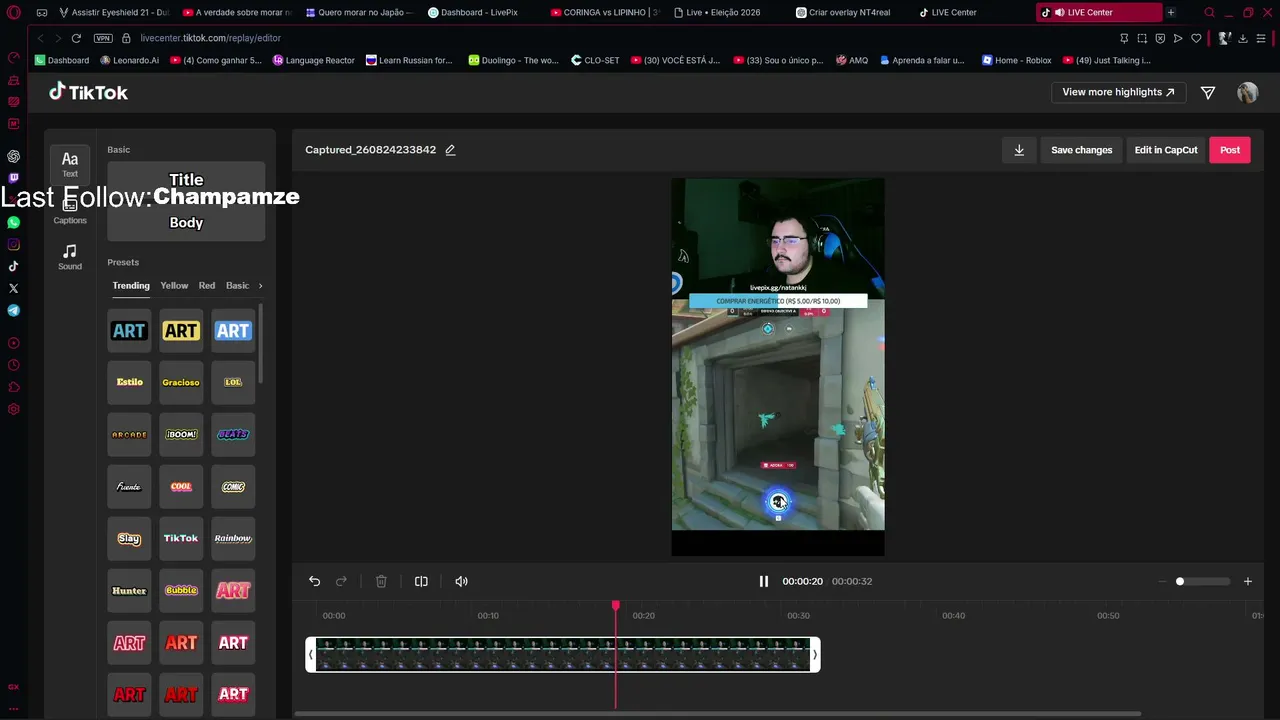Open View more highlights link
Image resolution: width=1280 pixels, height=720 pixels.
[x=1118, y=92]
